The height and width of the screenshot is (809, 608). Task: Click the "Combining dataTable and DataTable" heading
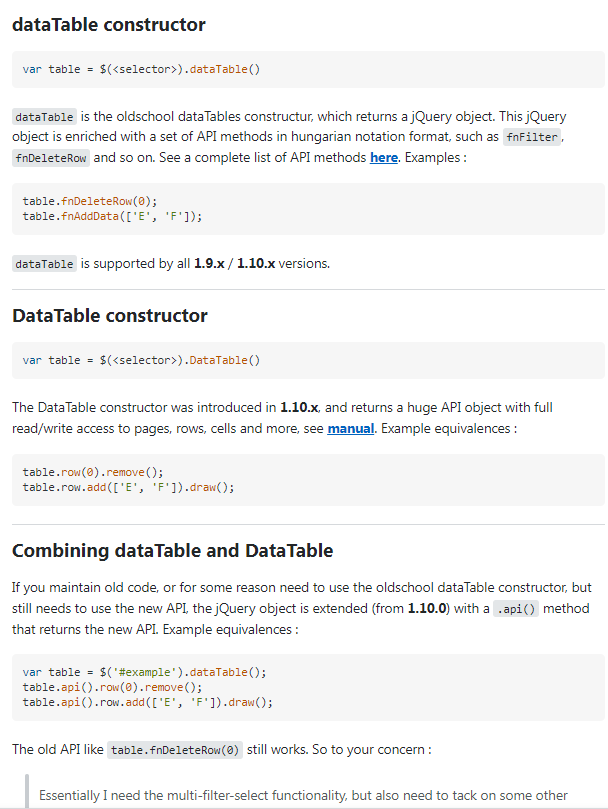tap(172, 551)
